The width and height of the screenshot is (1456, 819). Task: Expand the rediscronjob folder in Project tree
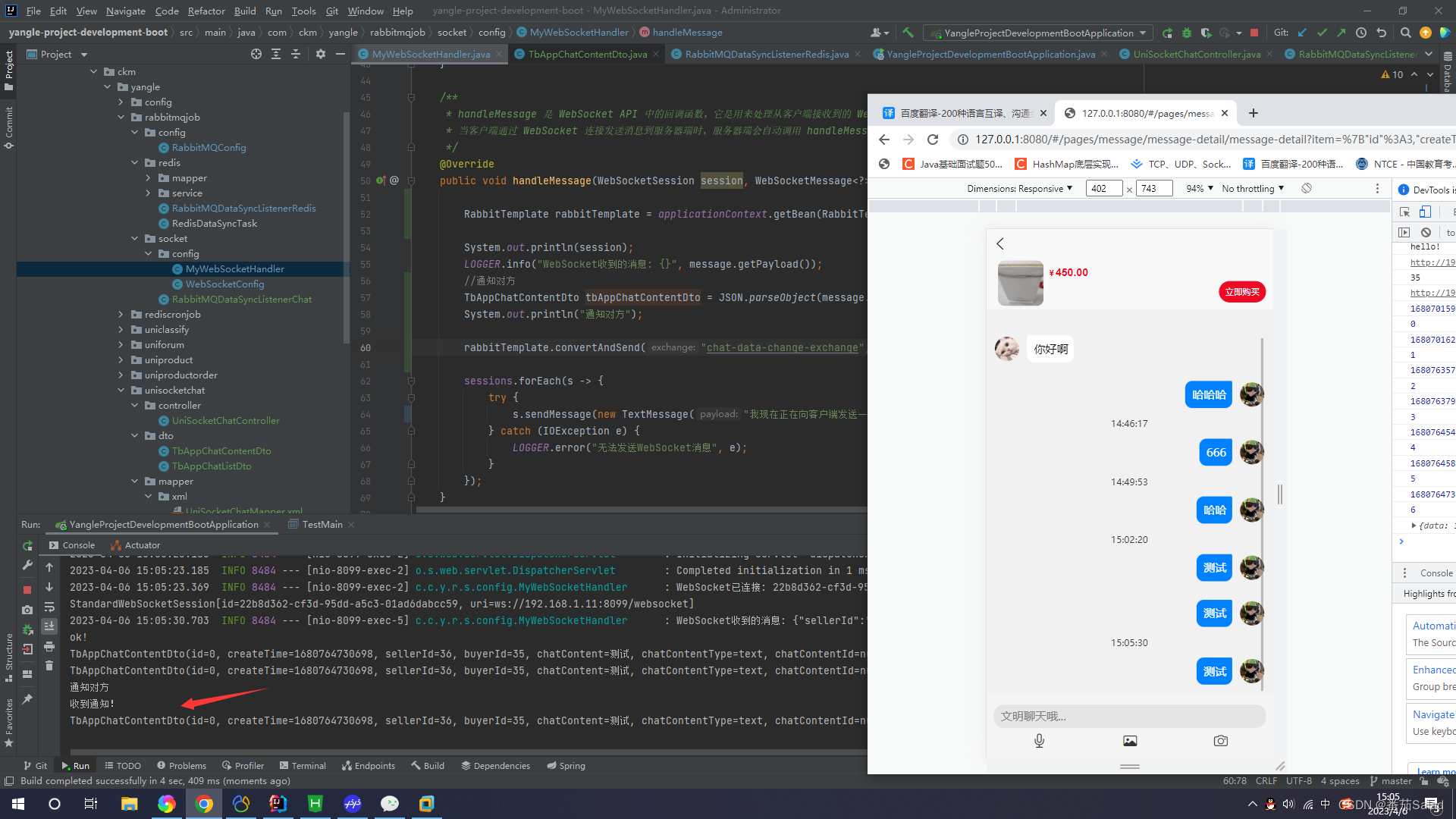tap(121, 315)
